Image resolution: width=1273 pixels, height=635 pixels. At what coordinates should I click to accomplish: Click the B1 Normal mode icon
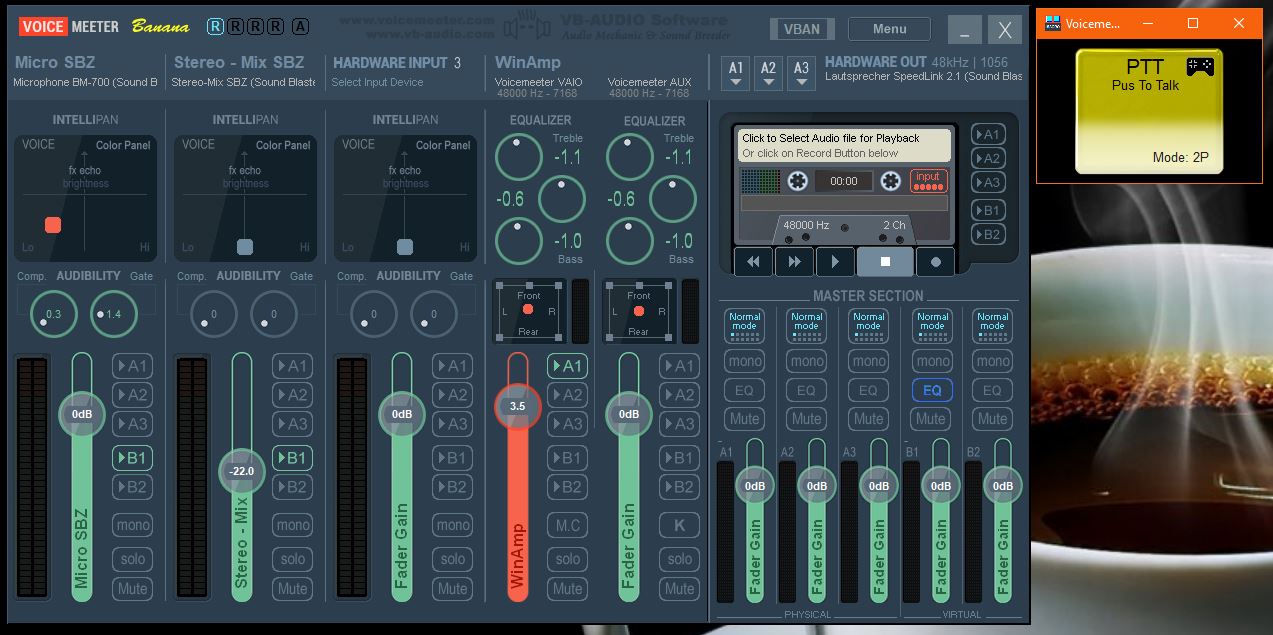(932, 326)
